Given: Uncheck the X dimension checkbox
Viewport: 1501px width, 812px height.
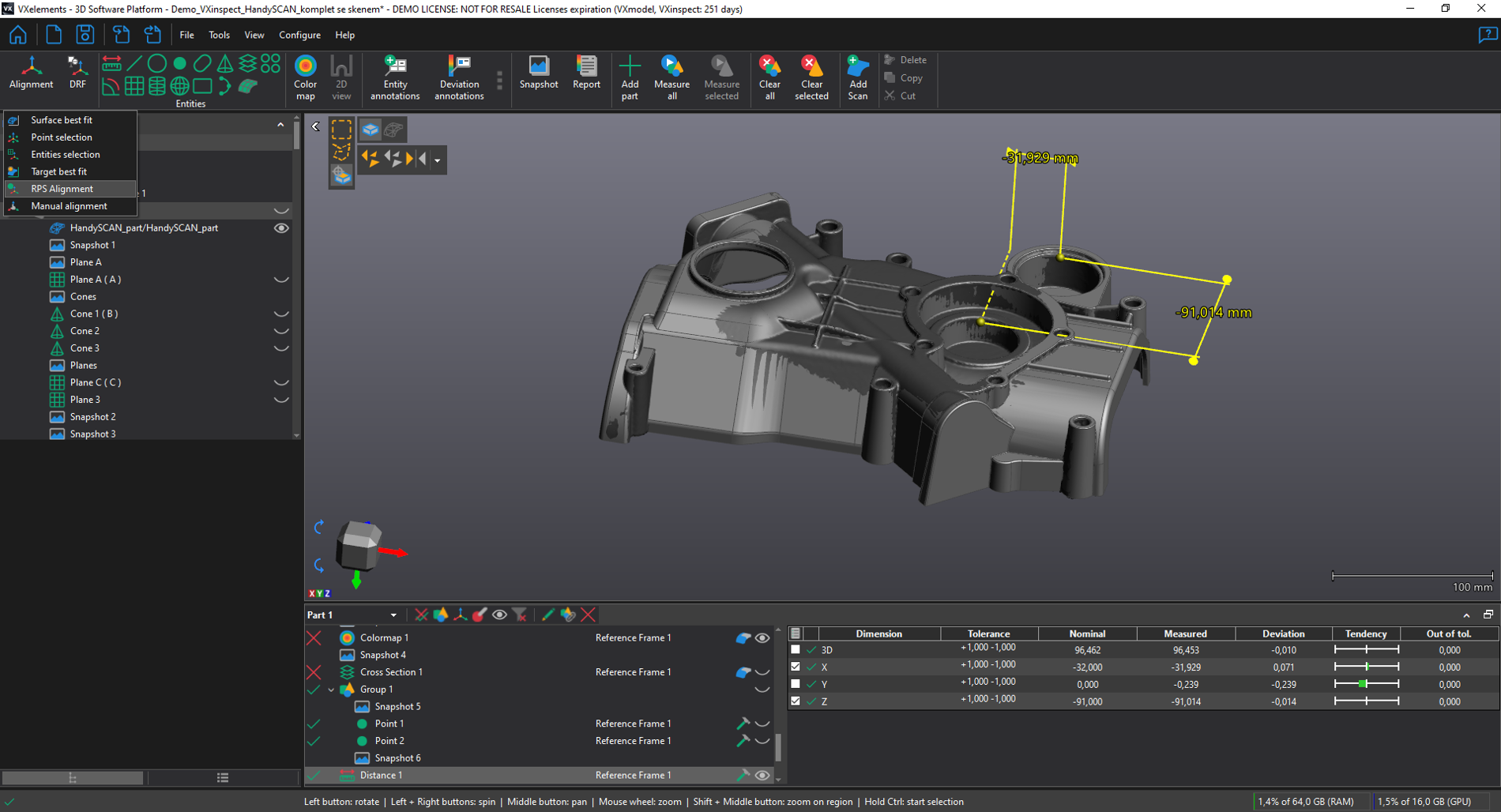Looking at the screenshot, I should 796,667.
